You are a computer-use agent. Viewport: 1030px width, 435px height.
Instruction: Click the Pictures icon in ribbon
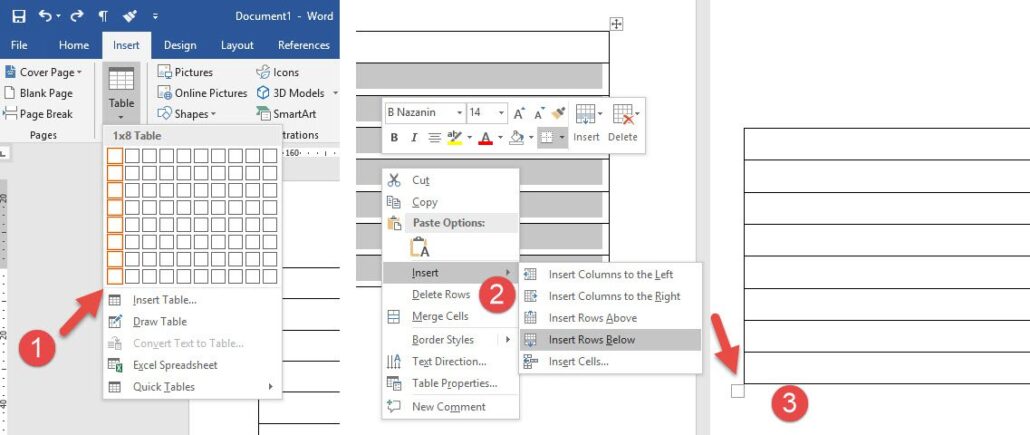click(x=185, y=72)
